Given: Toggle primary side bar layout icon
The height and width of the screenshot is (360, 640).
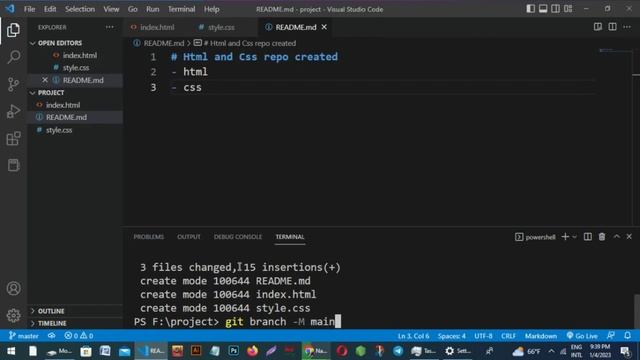Looking at the screenshot, I should click(x=530, y=9).
